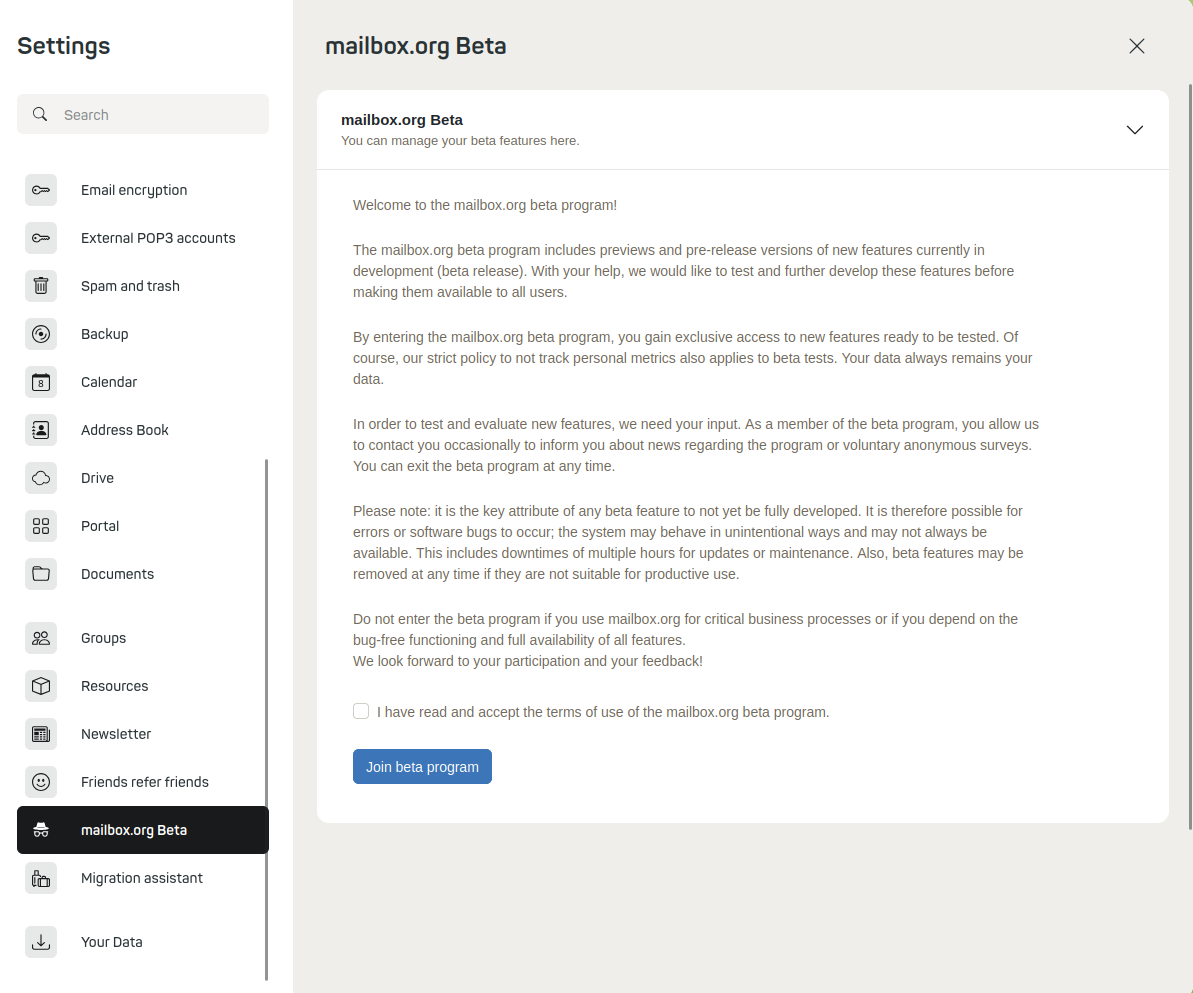Click the Drive cloud icon
1193x993 pixels.
[x=41, y=478]
